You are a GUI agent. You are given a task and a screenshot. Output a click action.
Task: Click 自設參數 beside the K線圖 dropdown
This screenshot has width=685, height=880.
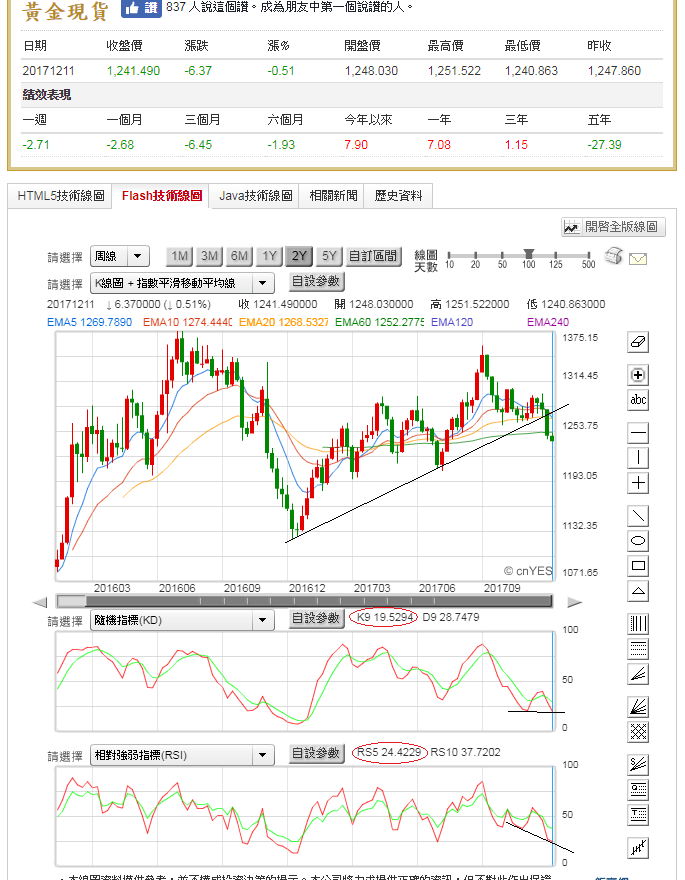[x=317, y=282]
